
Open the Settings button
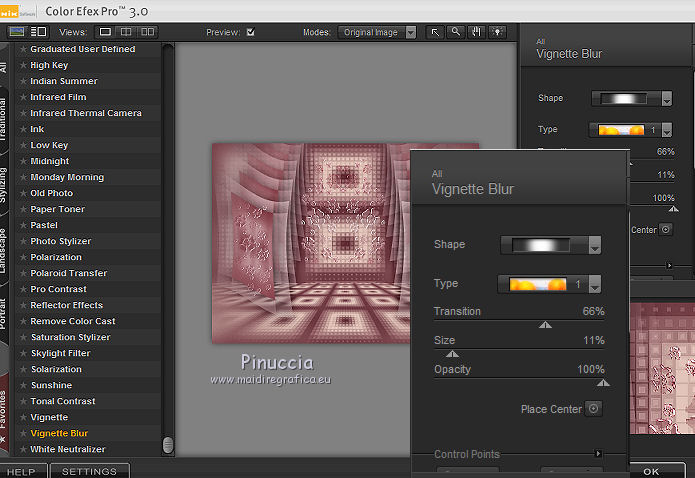89,471
